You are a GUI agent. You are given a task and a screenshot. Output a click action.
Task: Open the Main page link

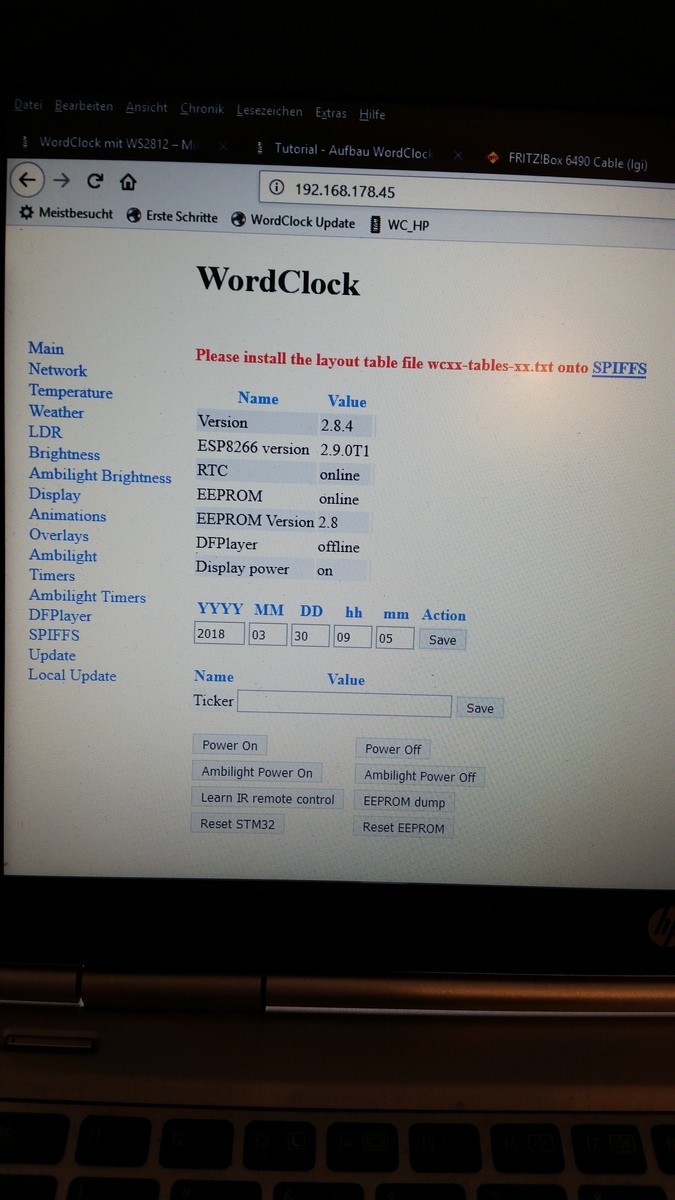[46, 348]
